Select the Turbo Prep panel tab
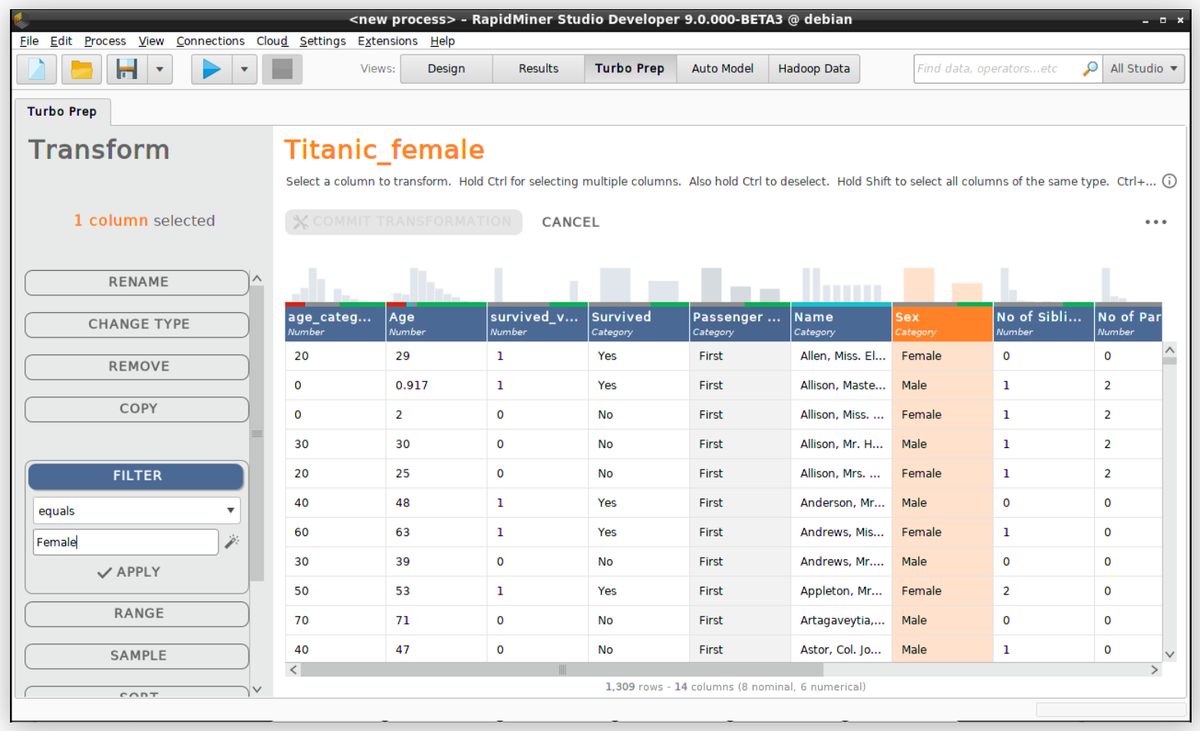Screen dimensions: 1200x731 [62, 111]
